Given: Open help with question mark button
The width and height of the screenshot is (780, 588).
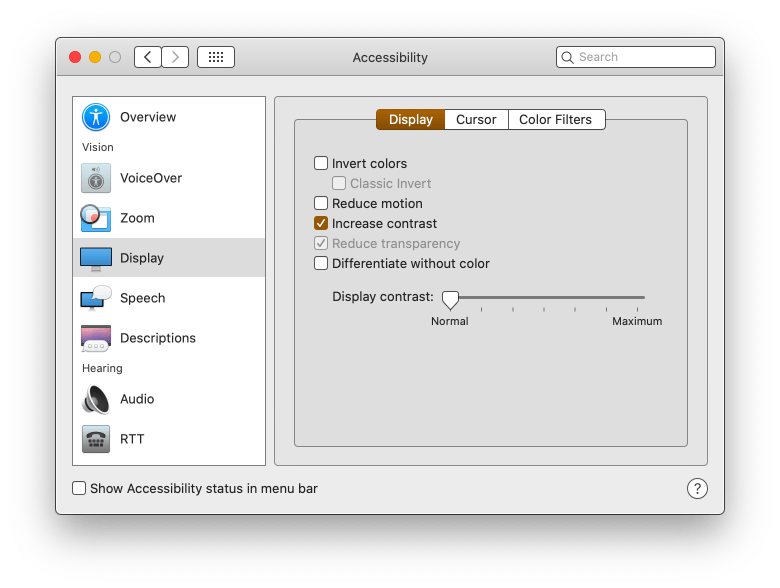Looking at the screenshot, I should 697,489.
